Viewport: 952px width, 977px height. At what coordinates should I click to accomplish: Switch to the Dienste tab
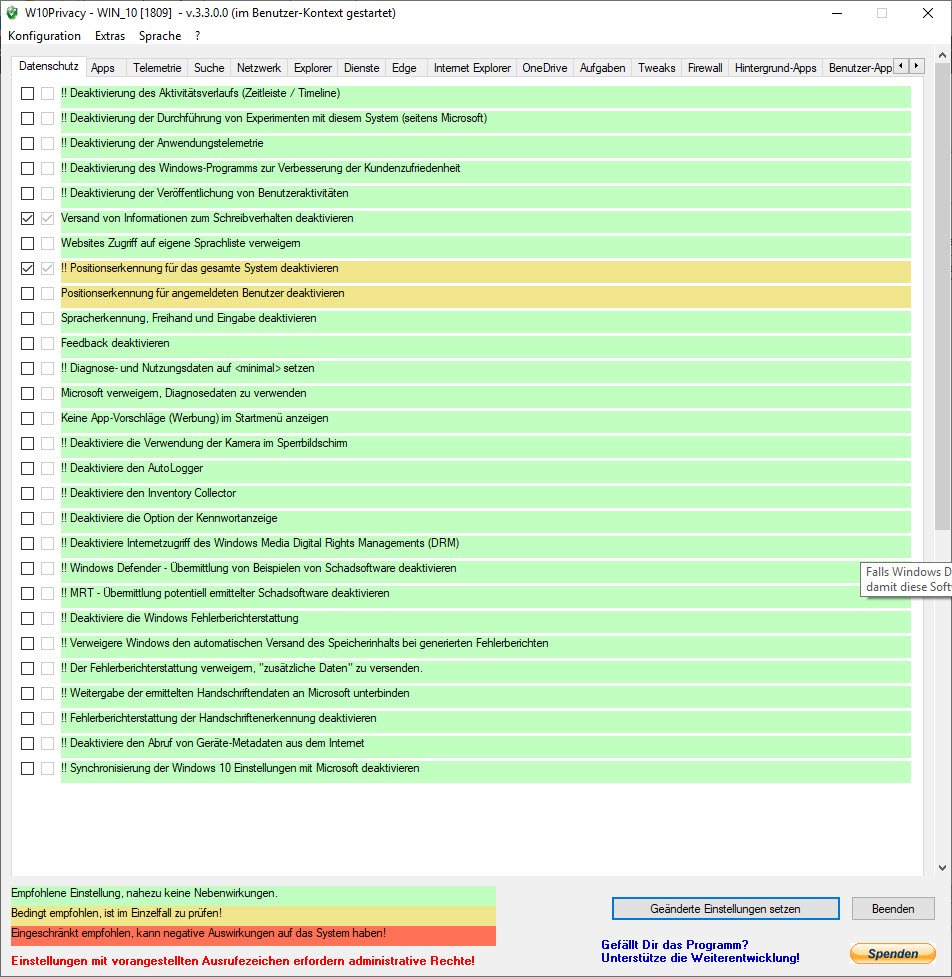pos(361,68)
